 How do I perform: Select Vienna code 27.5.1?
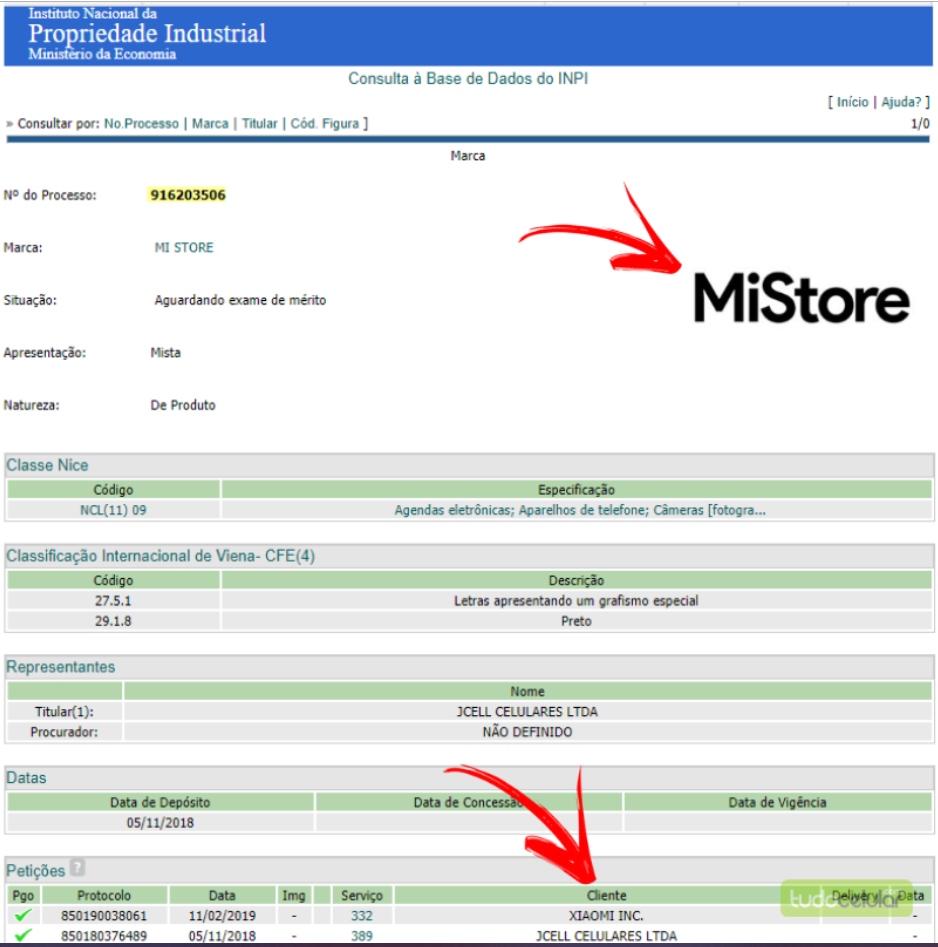click(113, 601)
